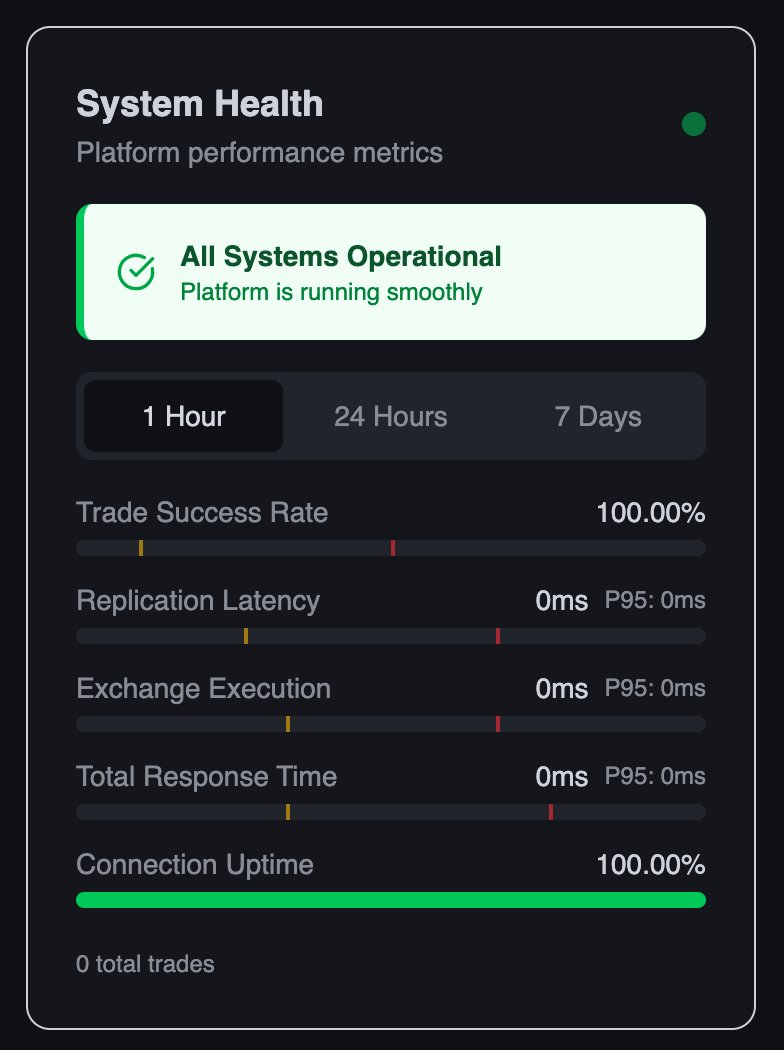Click the Exchange Execution label
The width and height of the screenshot is (784, 1050).
(204, 688)
